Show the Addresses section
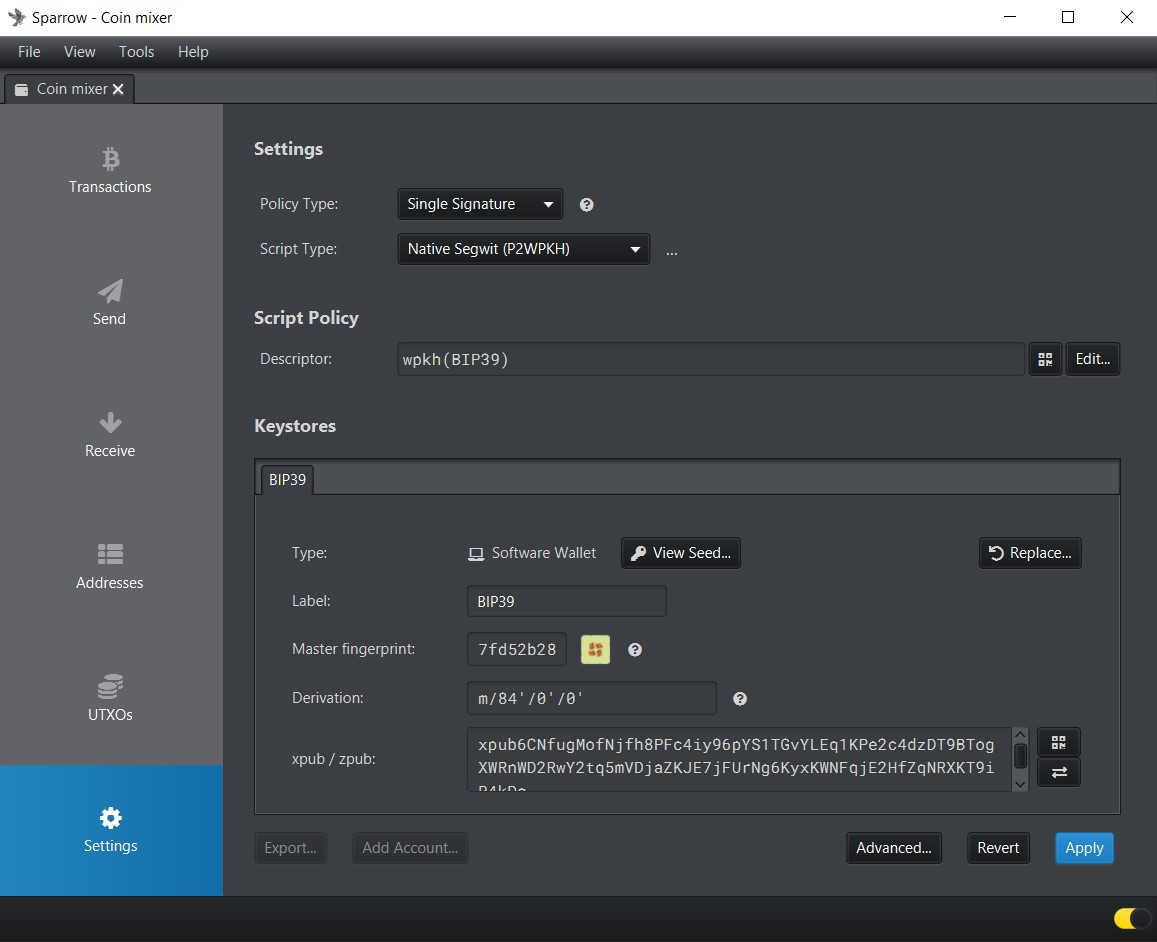1157x942 pixels. tap(110, 566)
